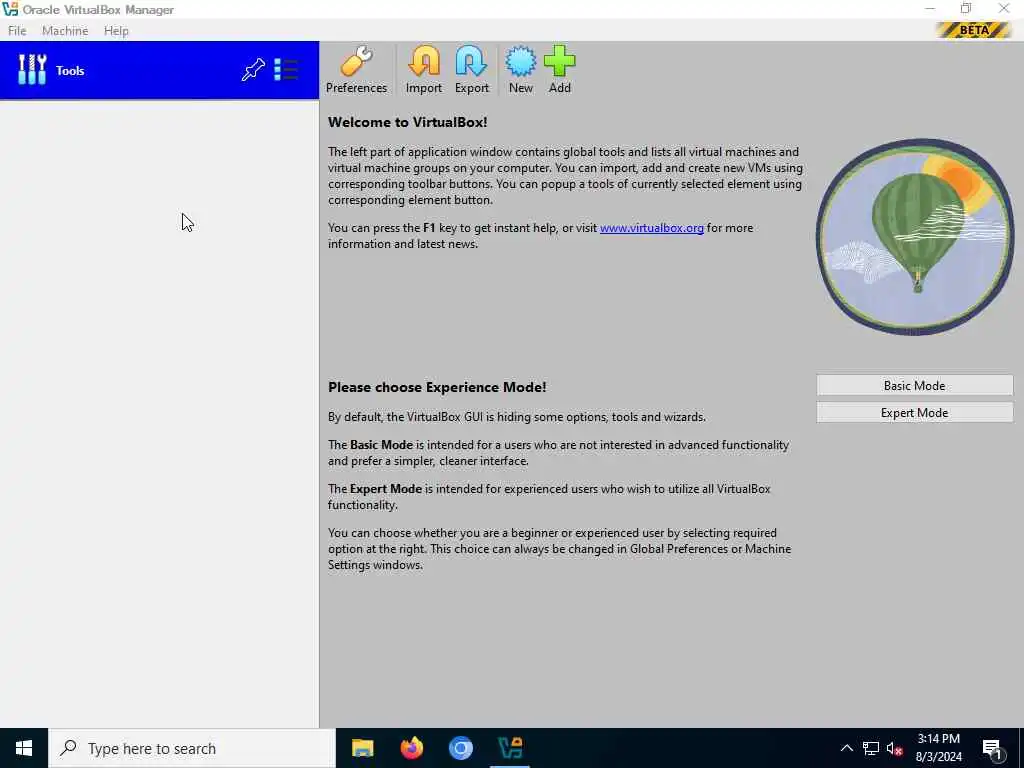The height and width of the screenshot is (768, 1024).
Task: Open the Preferences wrench tool
Action: point(356,70)
